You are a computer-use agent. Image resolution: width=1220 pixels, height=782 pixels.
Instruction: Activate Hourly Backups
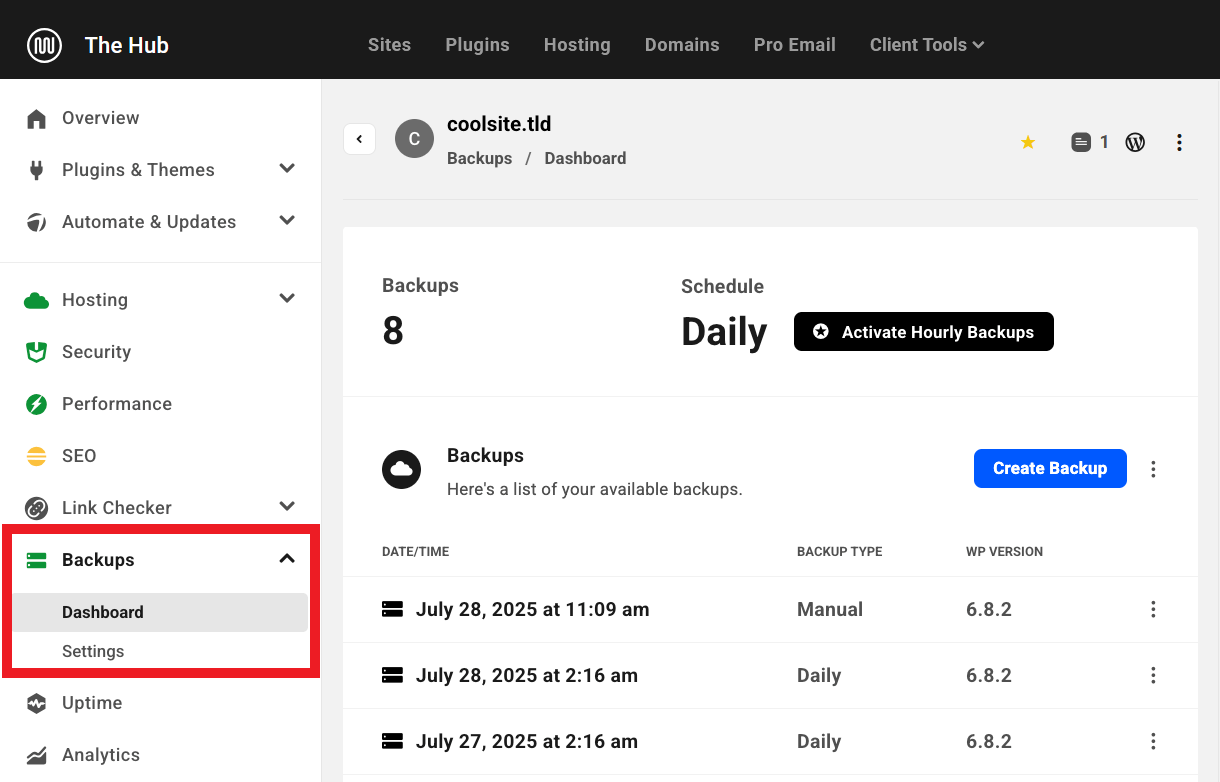tap(923, 331)
